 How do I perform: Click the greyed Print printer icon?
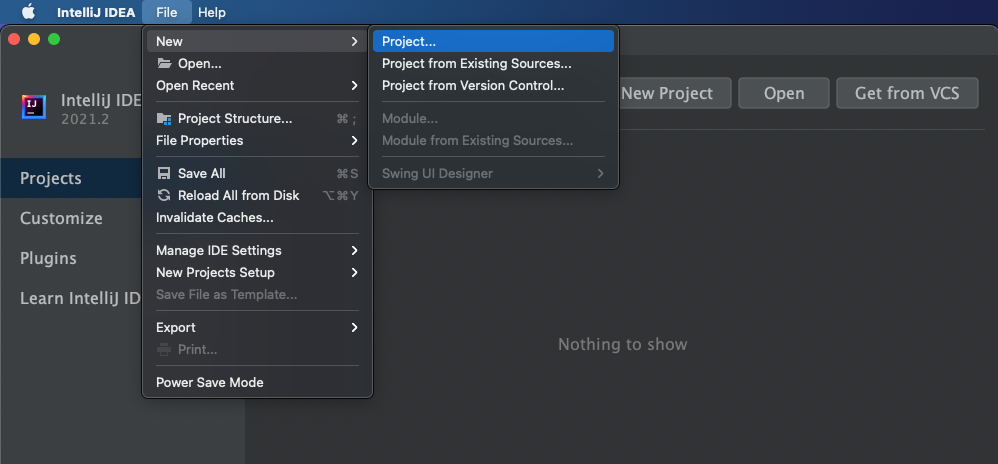[x=164, y=349]
